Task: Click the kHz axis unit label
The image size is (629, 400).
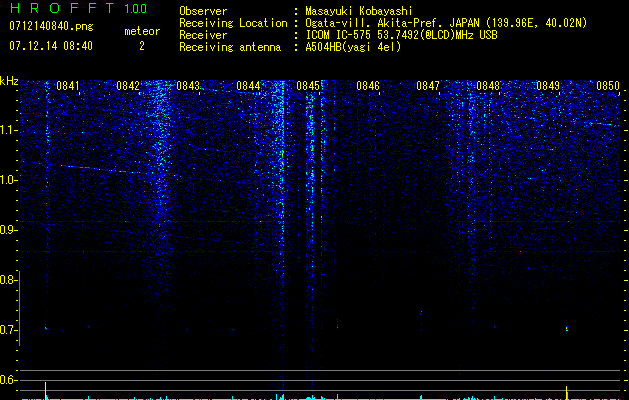Action: pyautogui.click(x=9, y=81)
